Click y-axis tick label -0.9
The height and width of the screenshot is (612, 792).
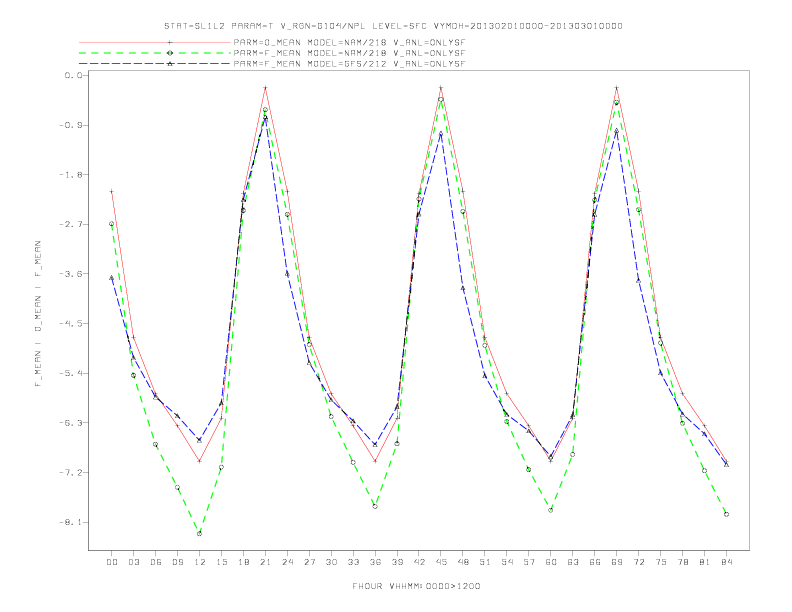tap(71, 125)
